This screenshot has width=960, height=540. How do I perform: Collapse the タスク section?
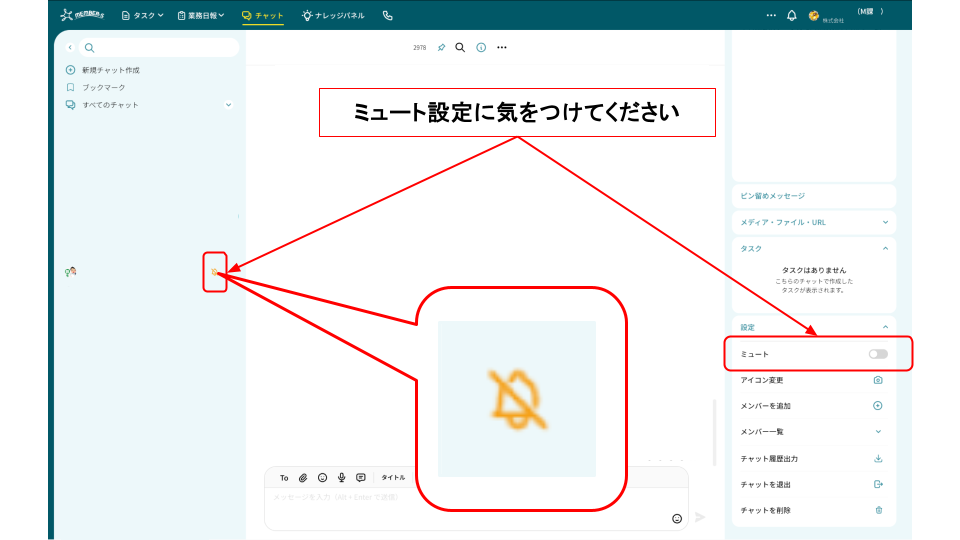tap(885, 248)
